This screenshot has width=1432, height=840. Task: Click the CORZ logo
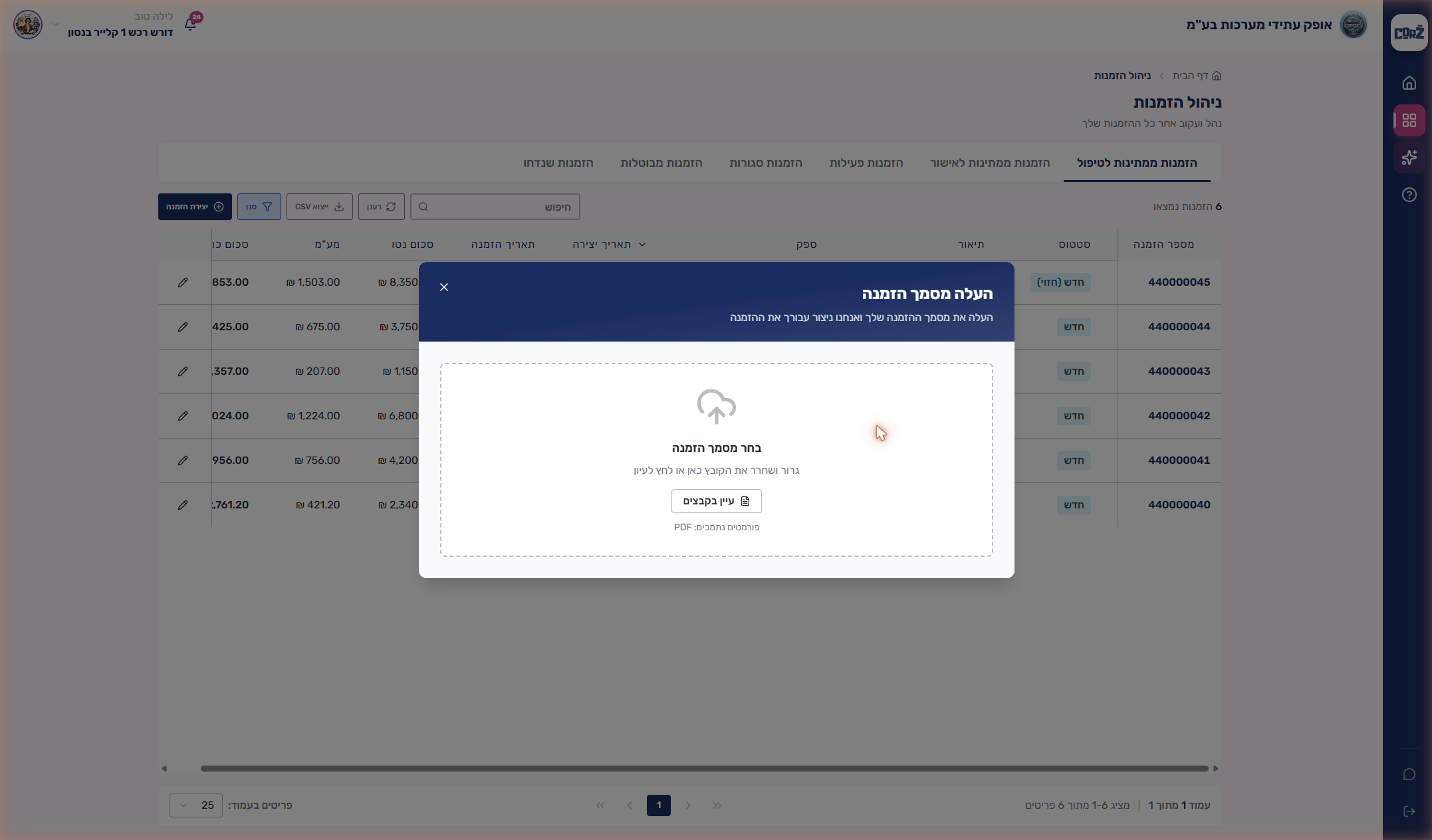pos(1409,33)
